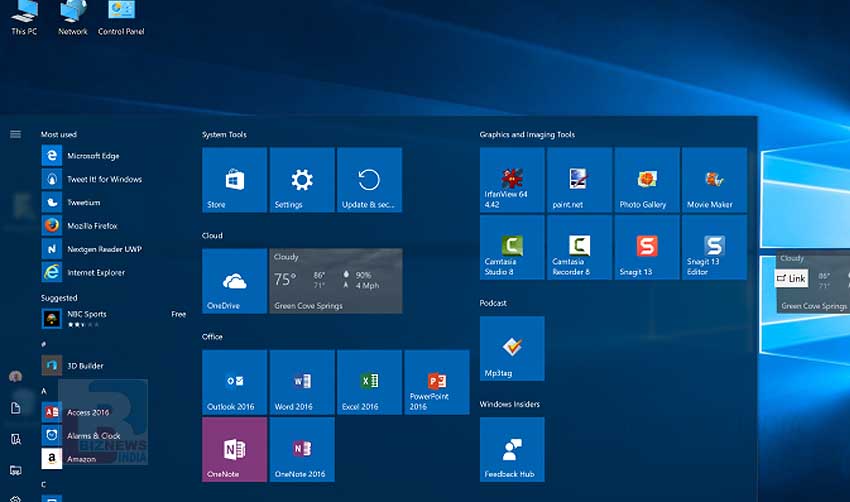850x502 pixels.
Task: Launch the Word 2016 tile
Action: point(302,382)
